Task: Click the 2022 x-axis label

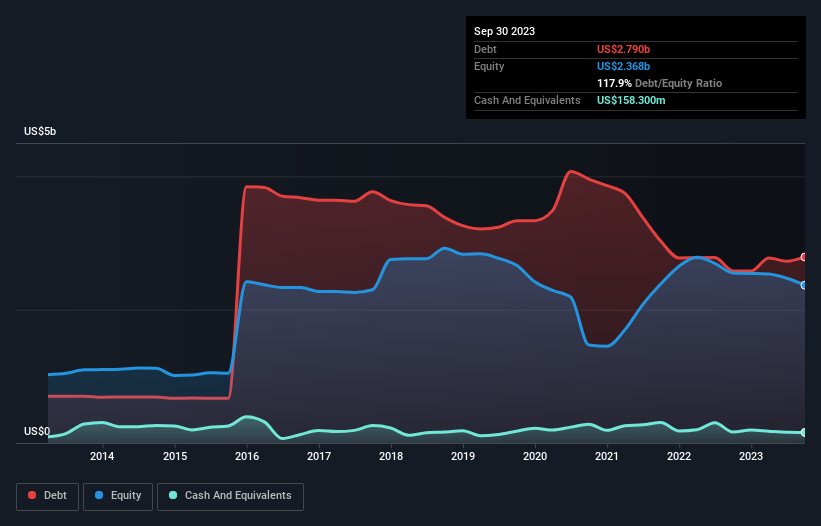Action: click(x=679, y=456)
